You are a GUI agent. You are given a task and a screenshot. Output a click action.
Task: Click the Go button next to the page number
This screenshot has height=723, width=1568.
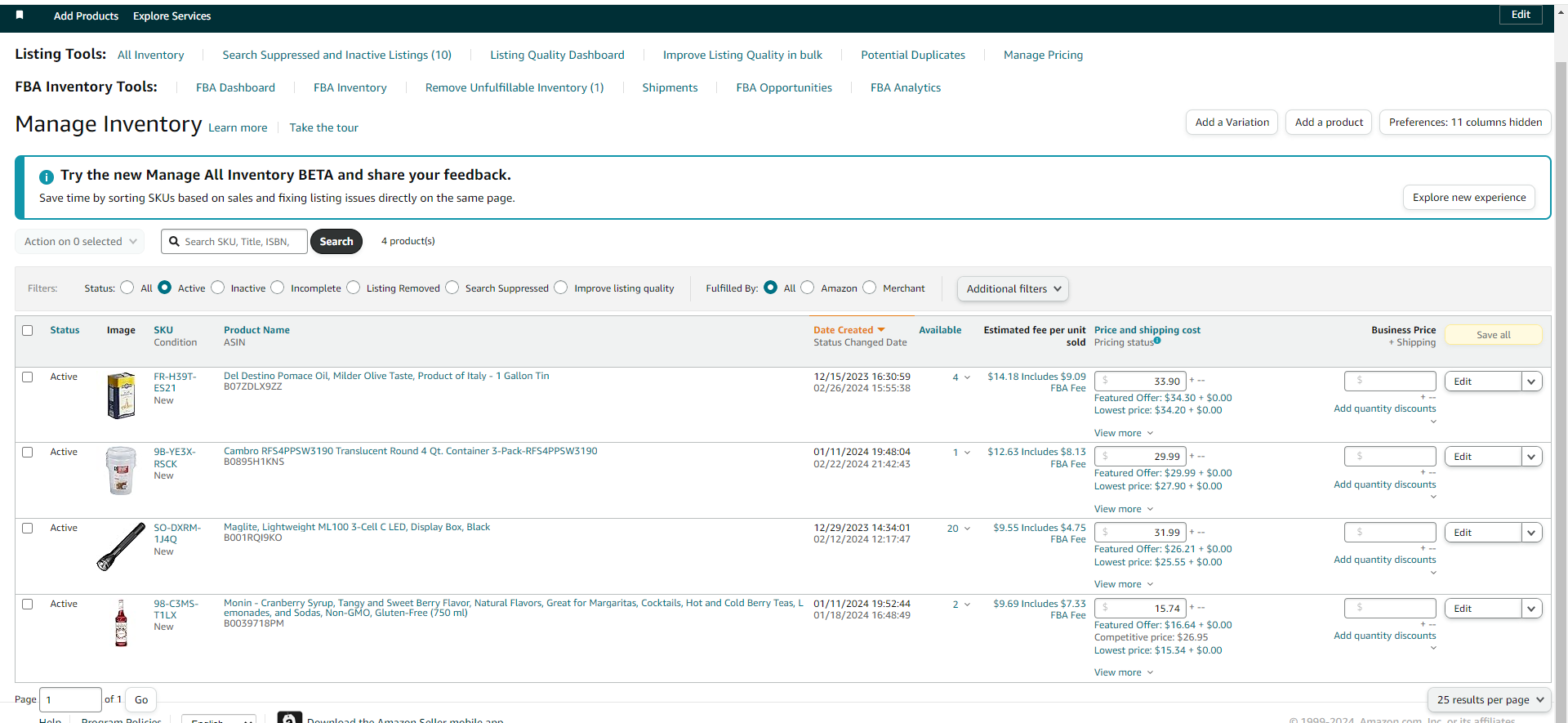141,700
